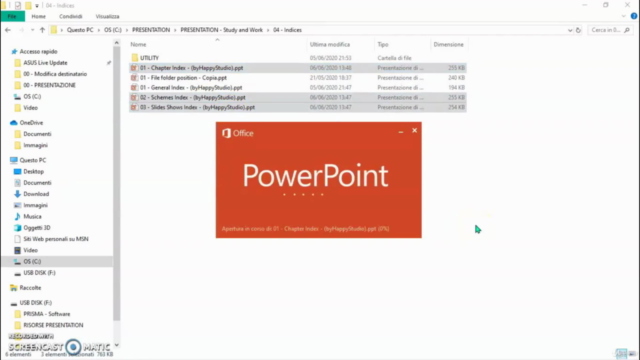Viewport: 640px width, 360px height.
Task: Select '02 - Schemes Index - (byHappyStudio).ppt' file
Action: (298, 97)
